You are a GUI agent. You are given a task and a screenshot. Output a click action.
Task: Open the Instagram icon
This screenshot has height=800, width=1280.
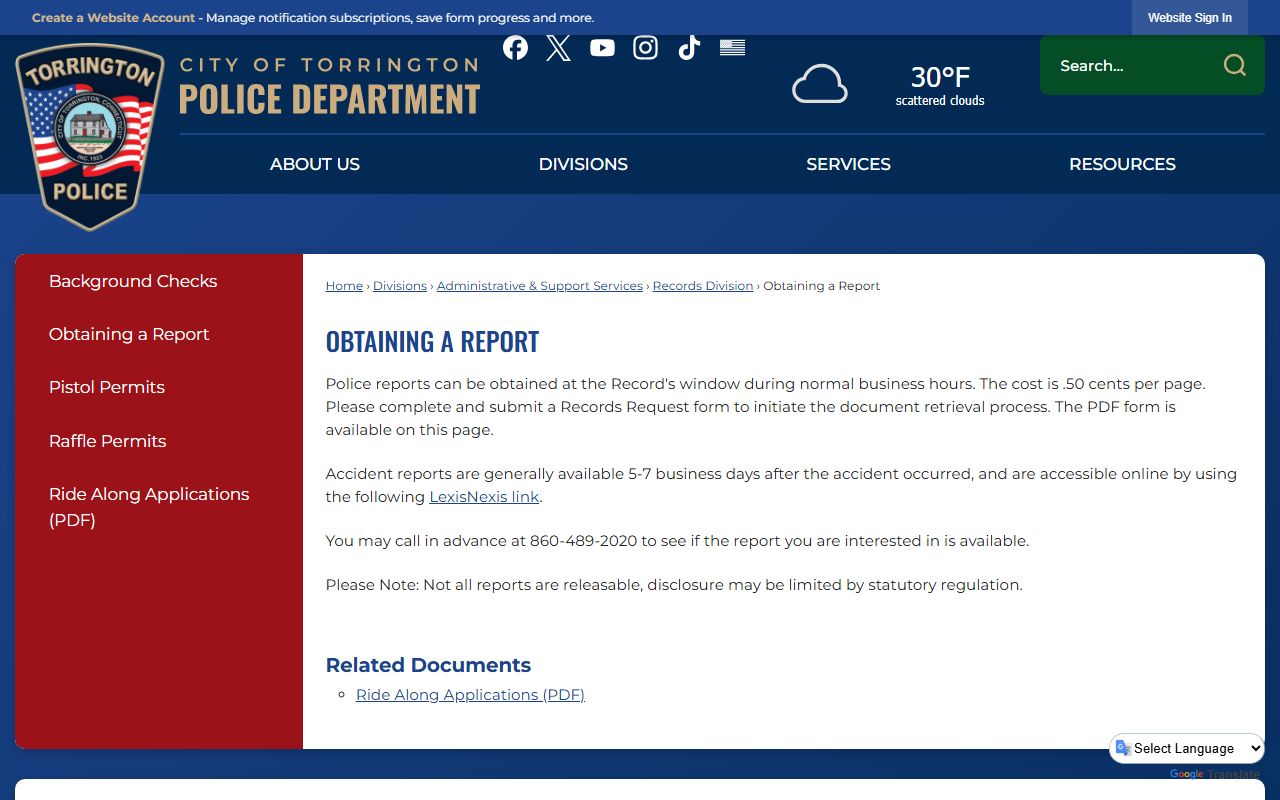pyautogui.click(x=646, y=47)
